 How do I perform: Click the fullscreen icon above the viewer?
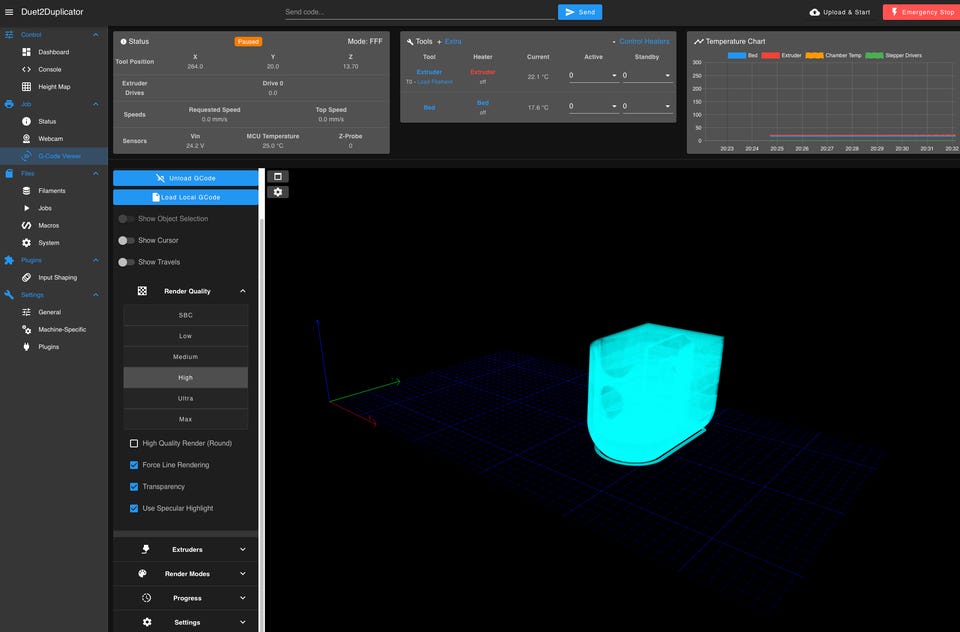click(277, 176)
